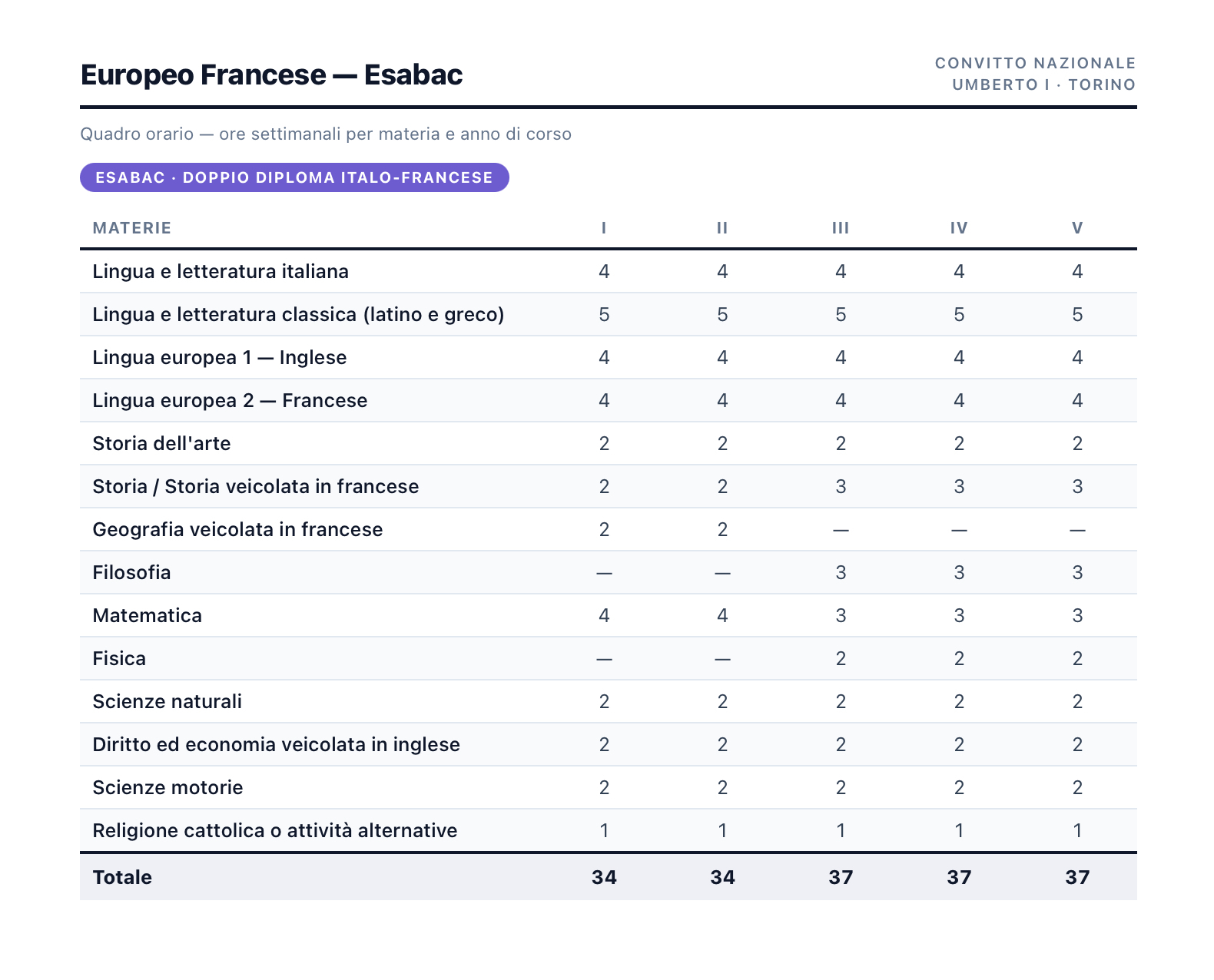Click the Scienze naturali hours for year III
The height and width of the screenshot is (980, 1214).
(841, 701)
